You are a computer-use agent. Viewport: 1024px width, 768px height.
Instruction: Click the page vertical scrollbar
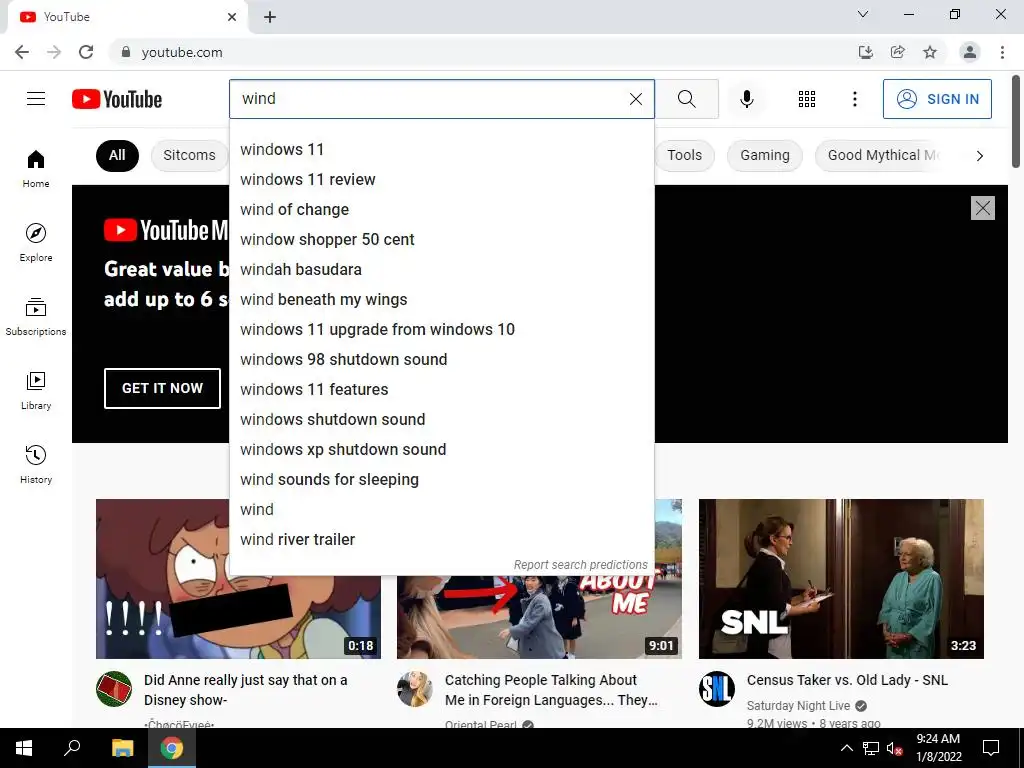(1016, 121)
